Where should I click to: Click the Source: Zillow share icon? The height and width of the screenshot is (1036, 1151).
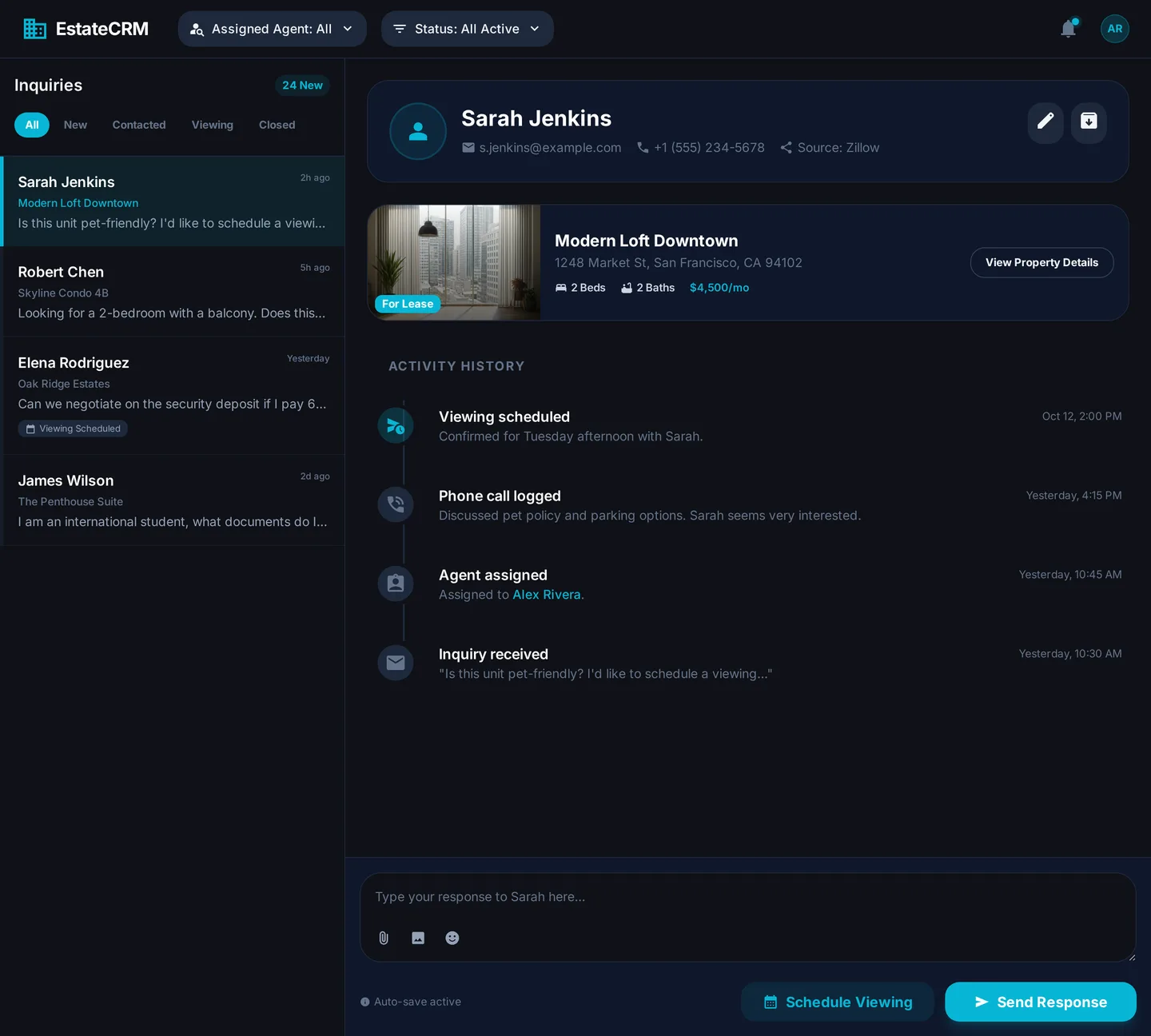786,147
